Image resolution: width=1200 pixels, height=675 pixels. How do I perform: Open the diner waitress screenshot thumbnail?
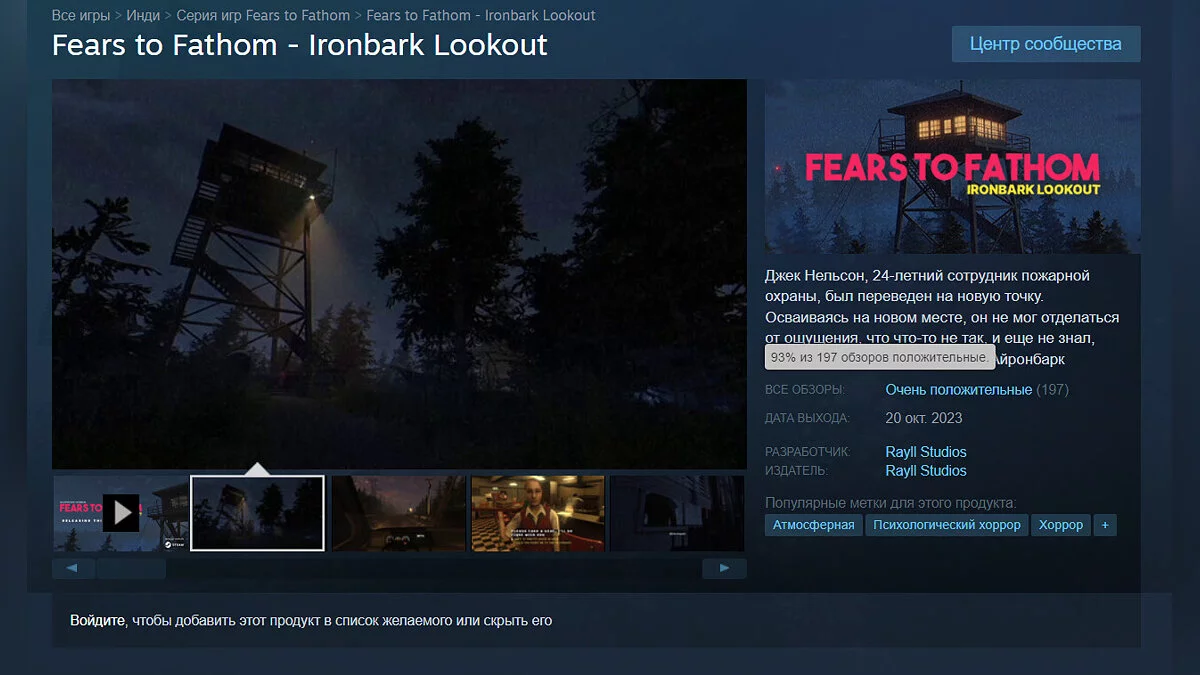[x=538, y=513]
